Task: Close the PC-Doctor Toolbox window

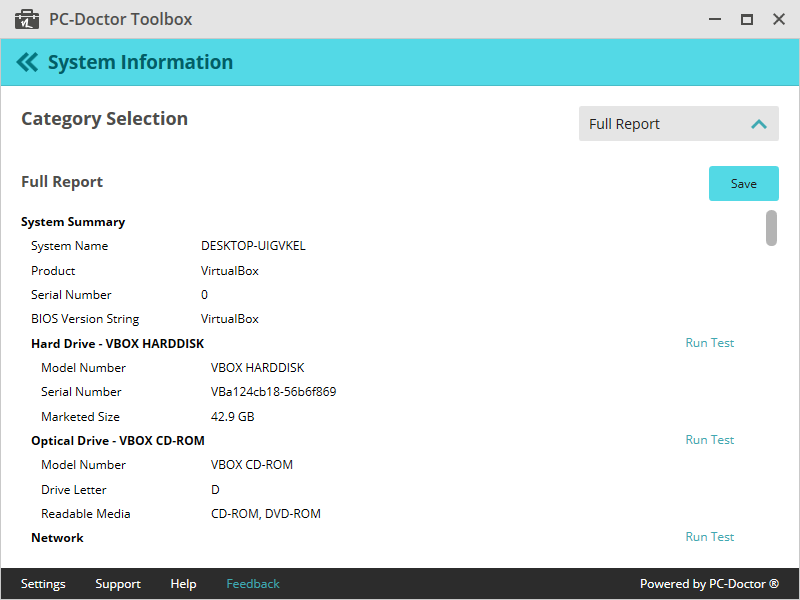Action: tap(779, 19)
